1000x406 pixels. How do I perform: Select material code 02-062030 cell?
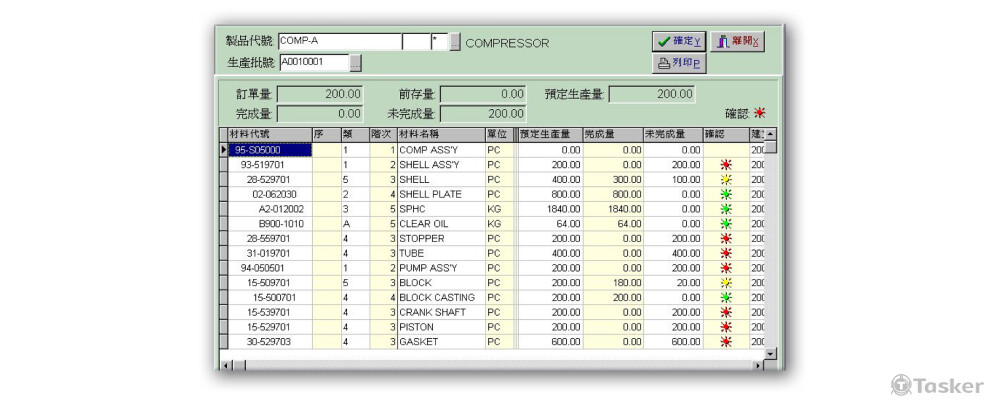pyautogui.click(x=270, y=194)
